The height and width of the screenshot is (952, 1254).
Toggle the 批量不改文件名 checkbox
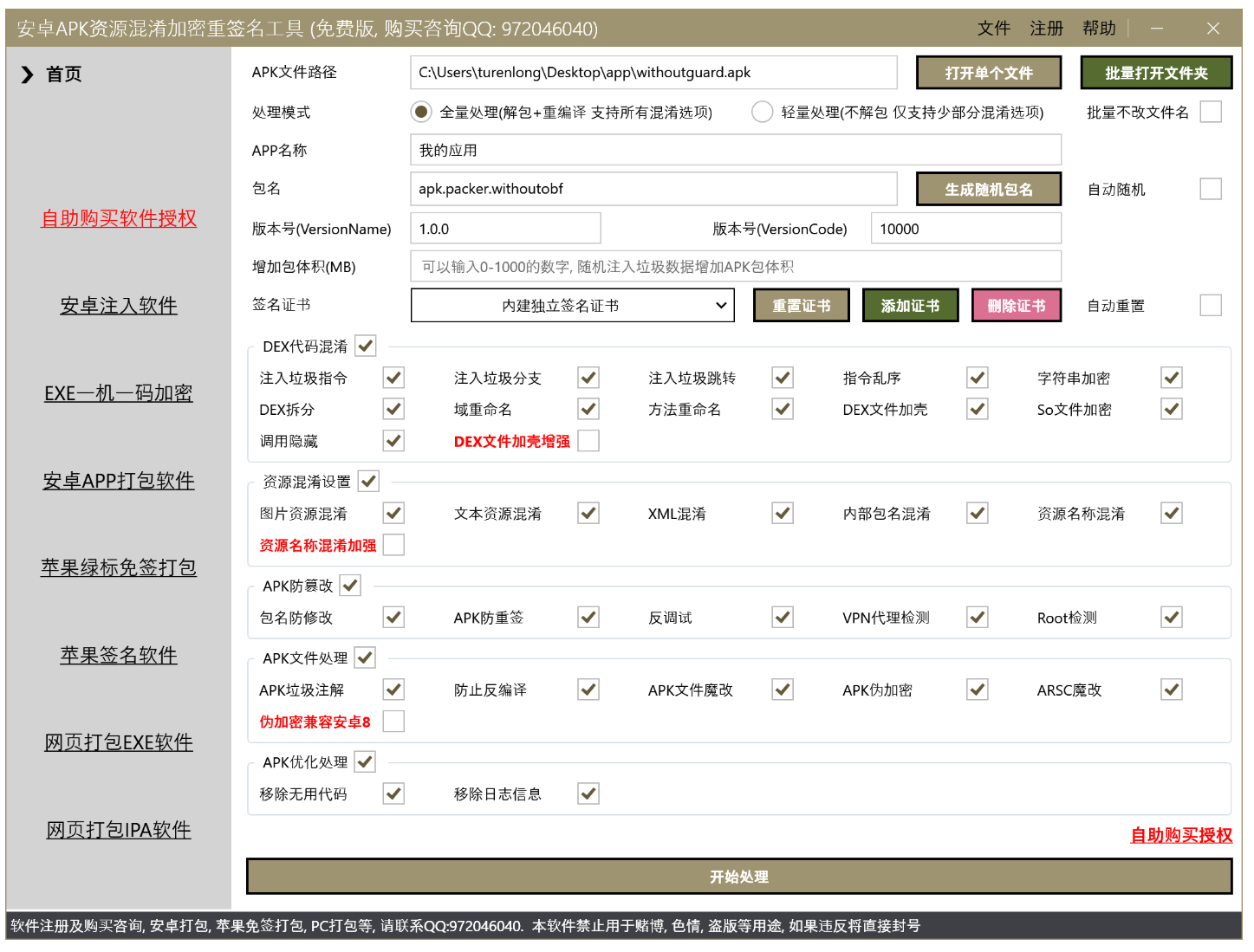click(x=1211, y=112)
